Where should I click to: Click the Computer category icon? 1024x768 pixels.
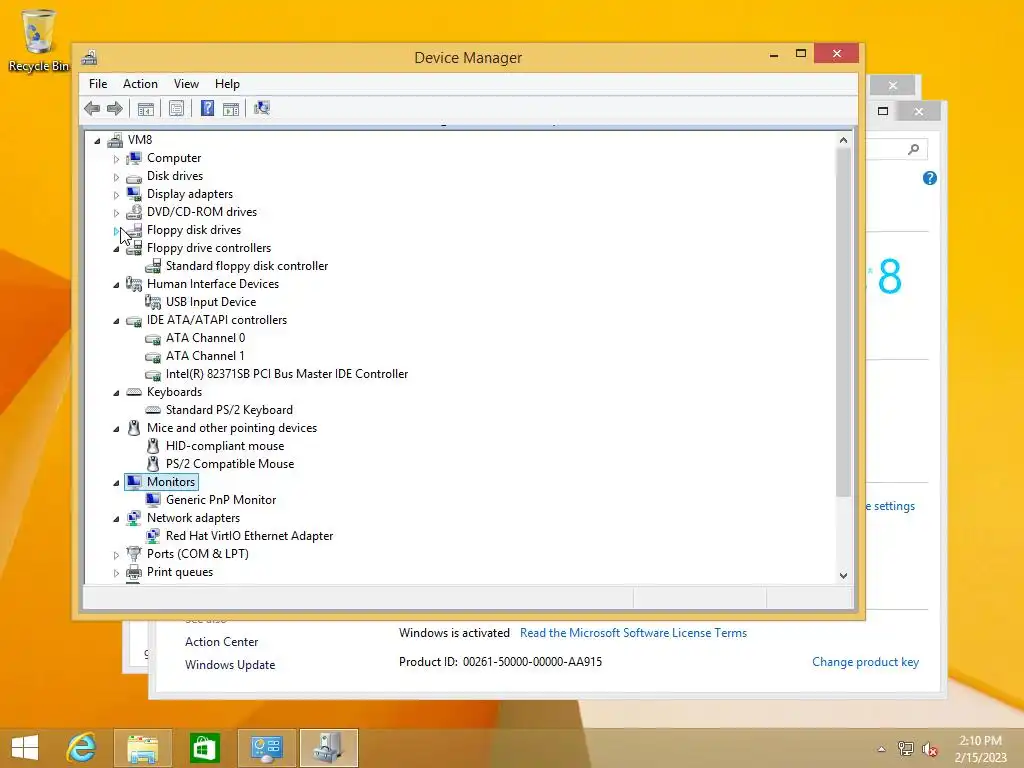134,158
